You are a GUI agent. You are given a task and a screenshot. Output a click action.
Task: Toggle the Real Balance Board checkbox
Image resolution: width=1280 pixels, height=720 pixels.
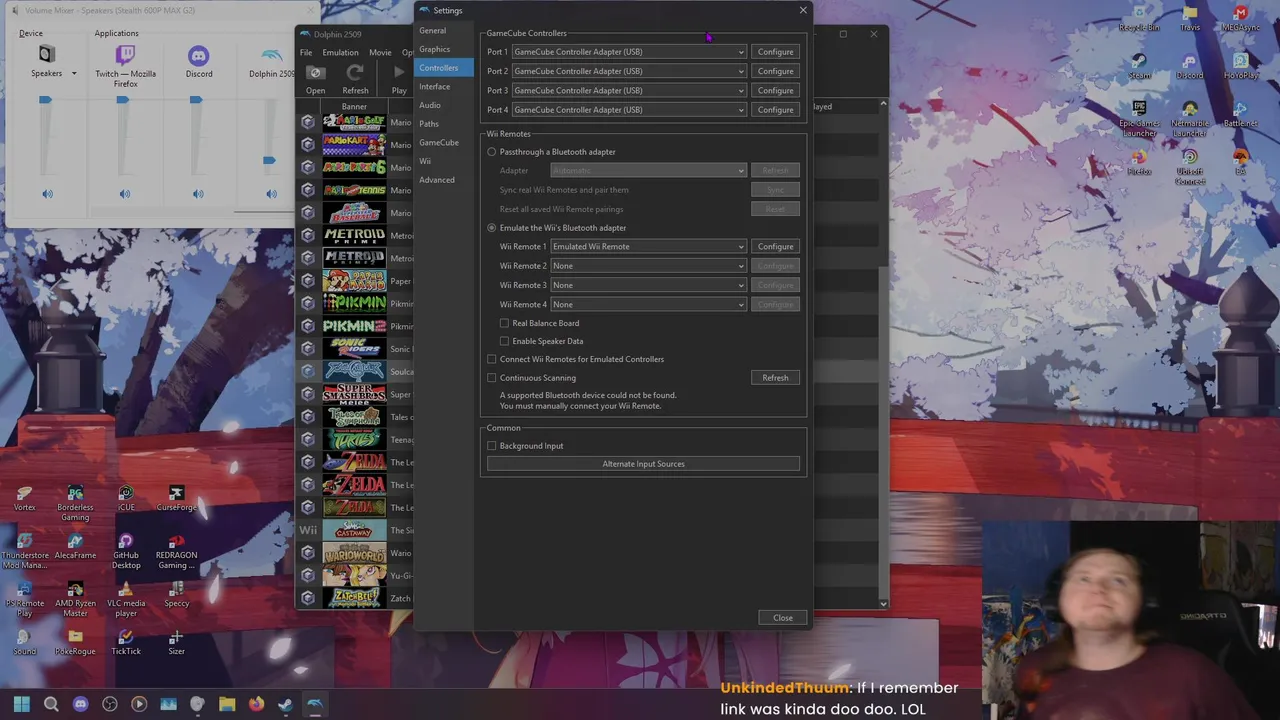tap(504, 323)
